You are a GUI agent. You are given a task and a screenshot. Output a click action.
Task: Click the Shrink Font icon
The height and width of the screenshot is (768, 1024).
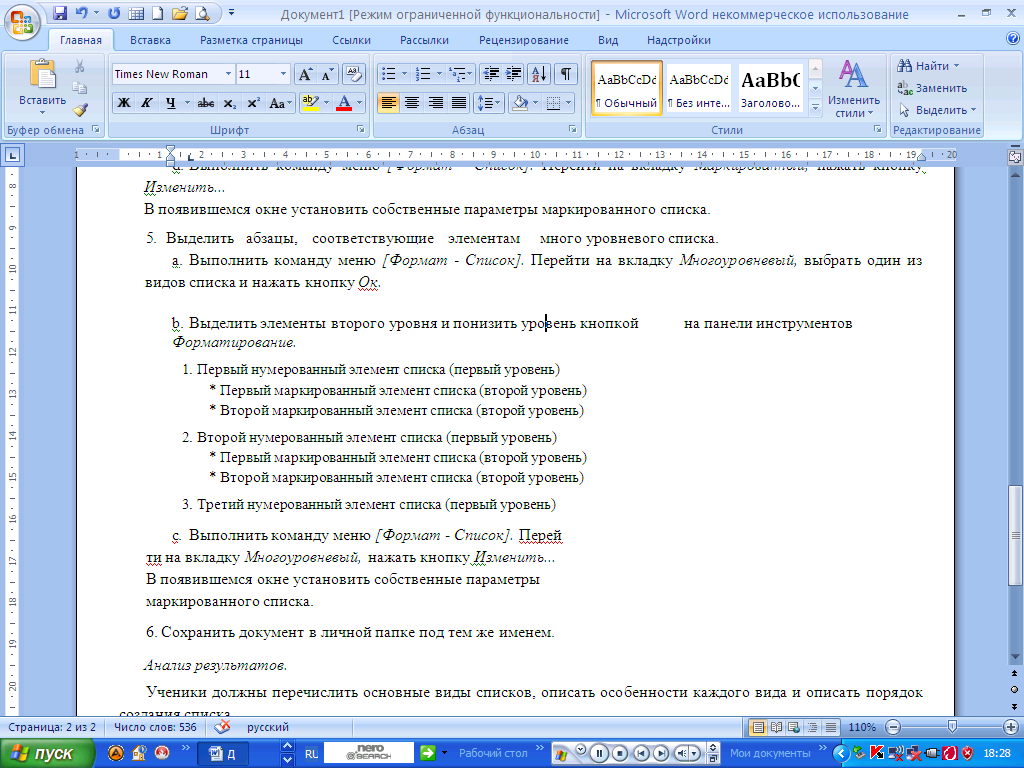pyautogui.click(x=327, y=74)
